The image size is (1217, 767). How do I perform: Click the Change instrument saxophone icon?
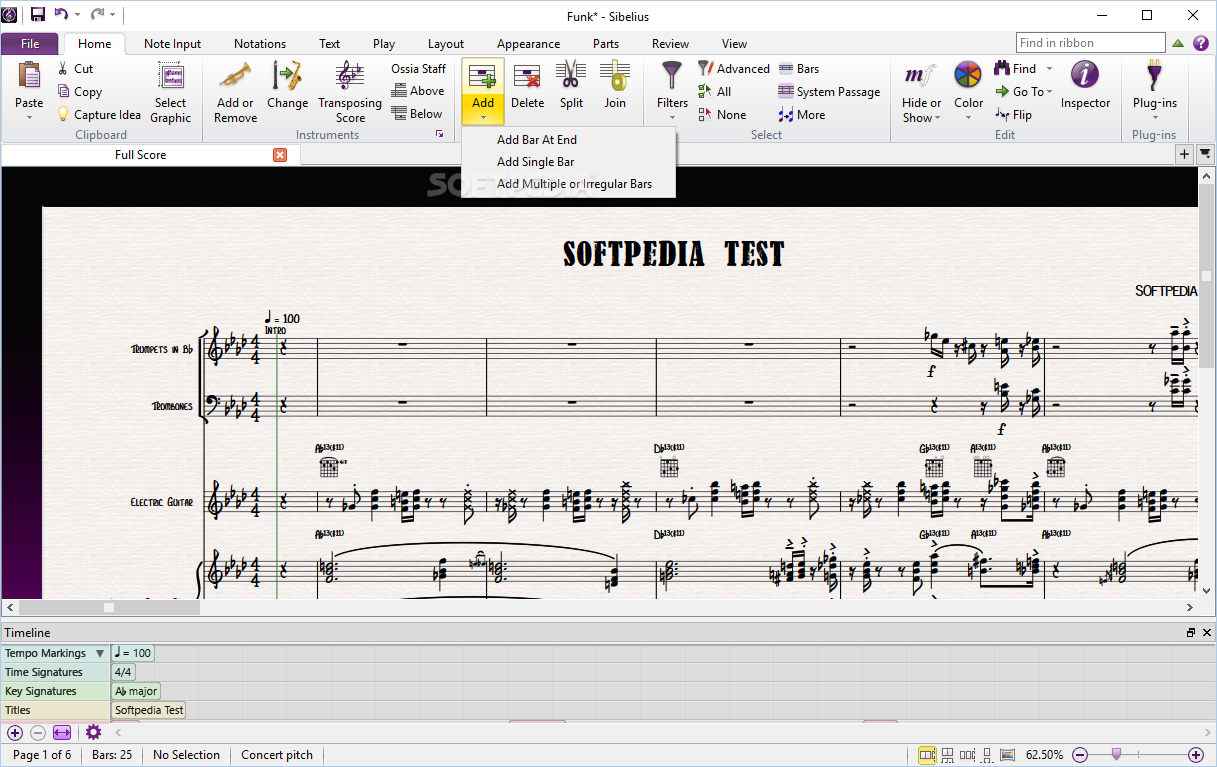click(287, 78)
